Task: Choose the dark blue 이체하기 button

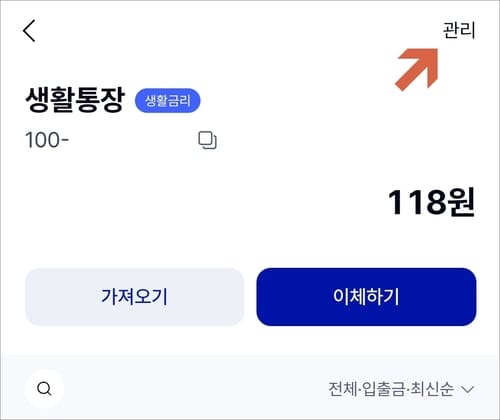Action: click(x=366, y=297)
